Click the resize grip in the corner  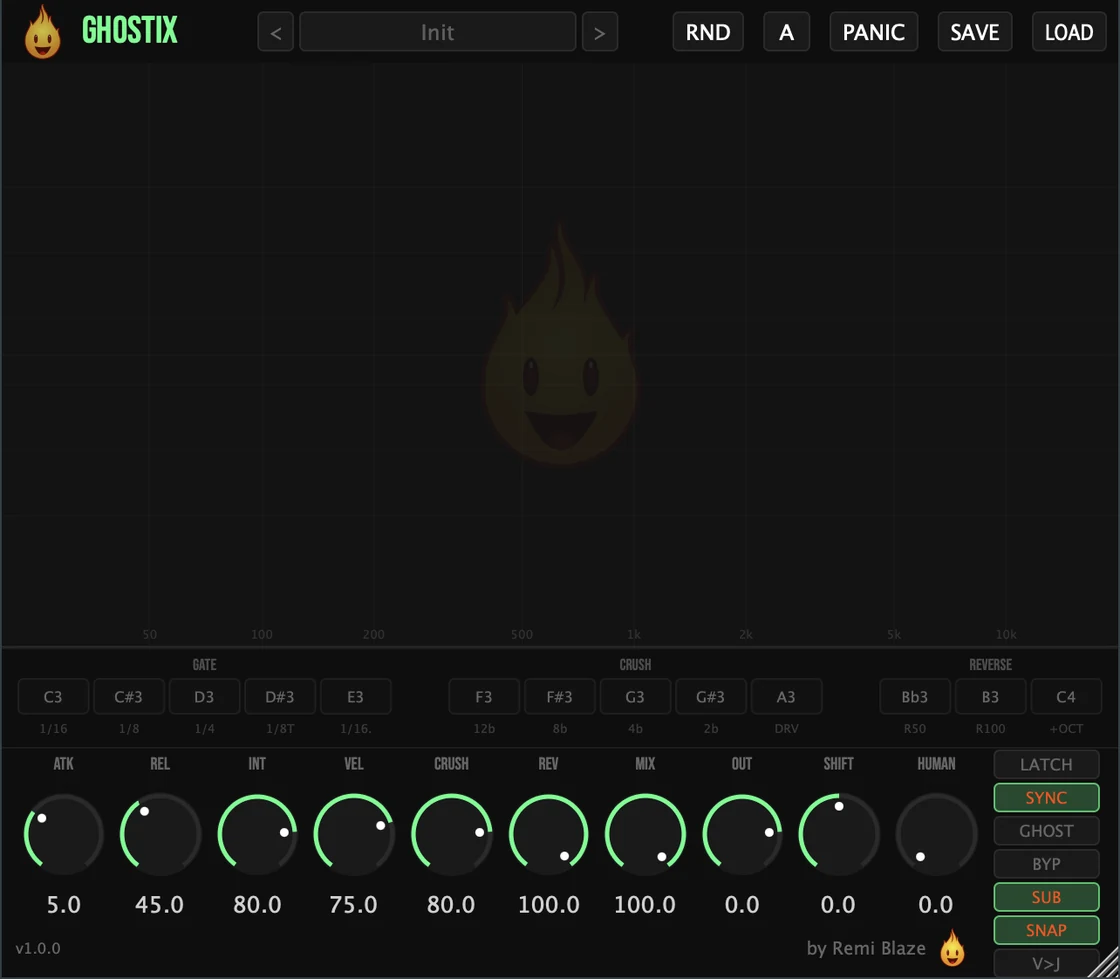pyautogui.click(x=1104, y=963)
